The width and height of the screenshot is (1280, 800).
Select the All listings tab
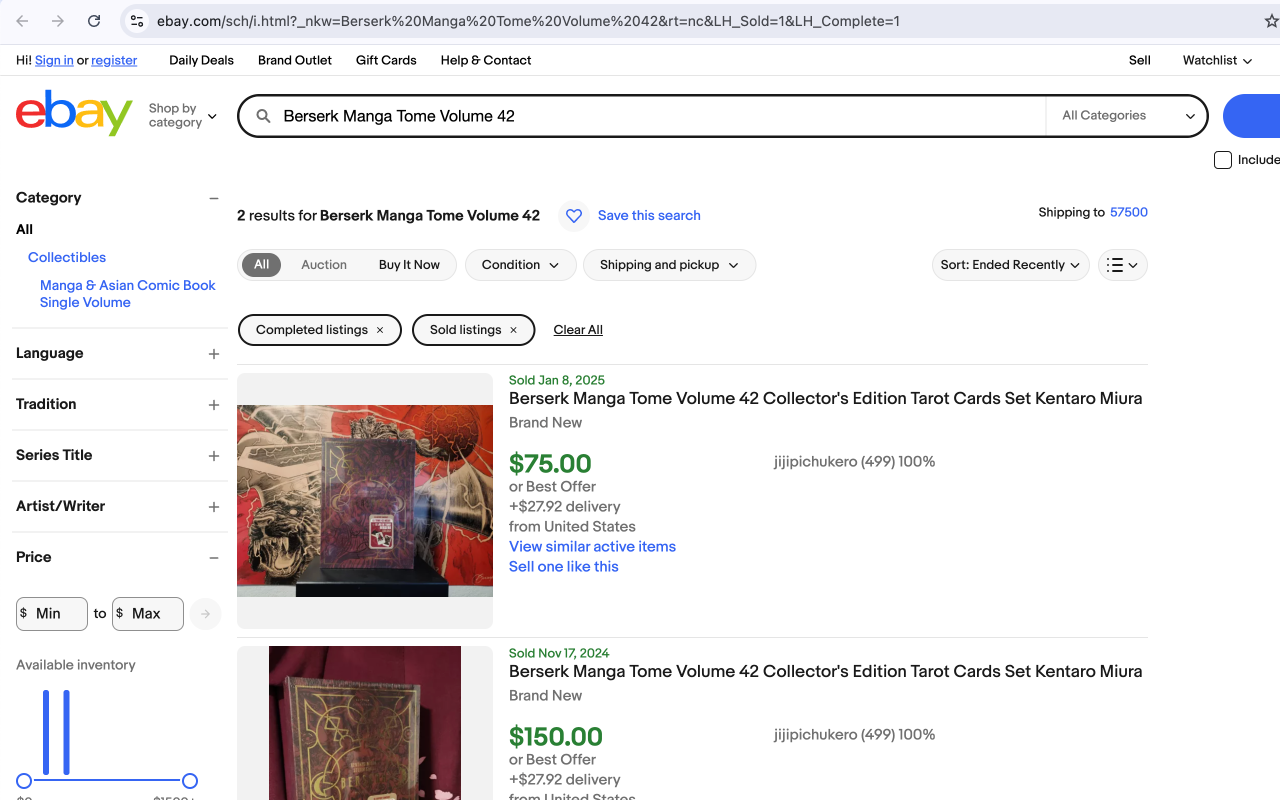point(261,265)
